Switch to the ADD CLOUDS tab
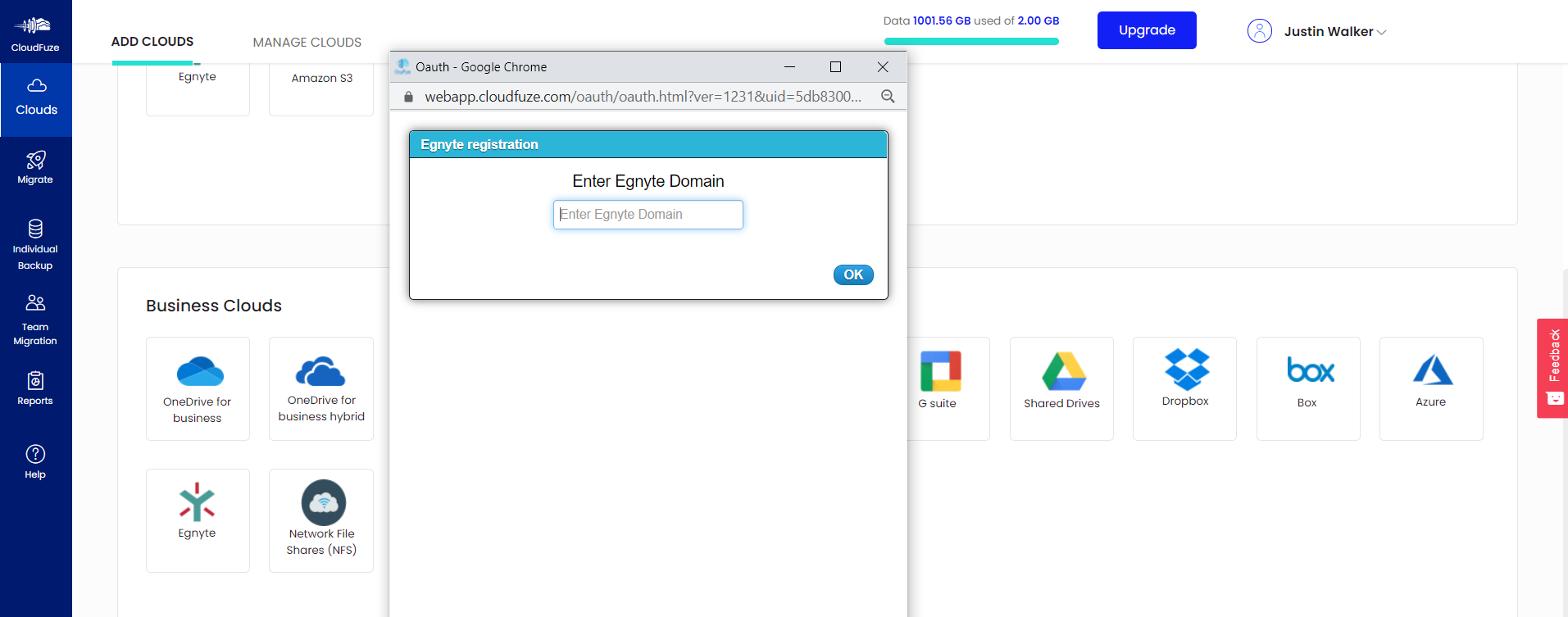This screenshot has height=617, width=1568. [152, 42]
